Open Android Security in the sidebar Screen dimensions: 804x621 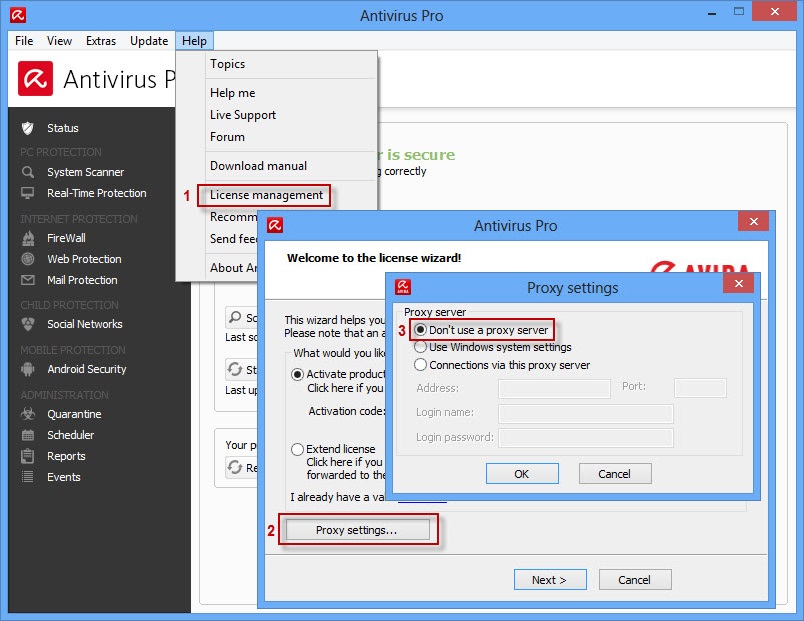87,369
